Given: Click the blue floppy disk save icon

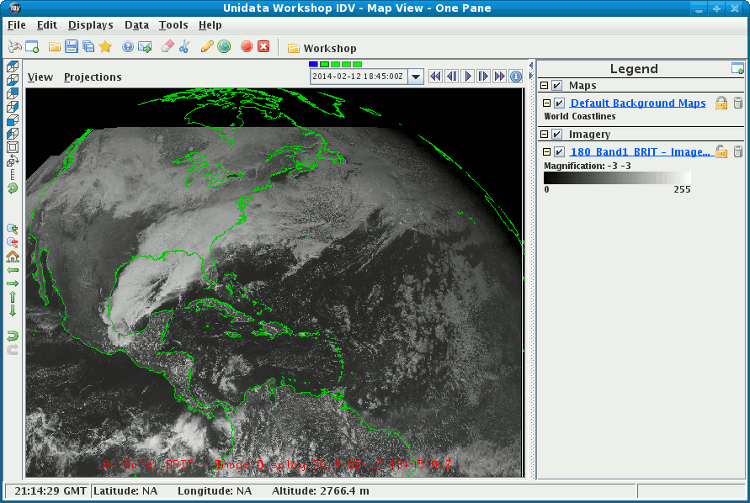Looking at the screenshot, I should 71,47.
